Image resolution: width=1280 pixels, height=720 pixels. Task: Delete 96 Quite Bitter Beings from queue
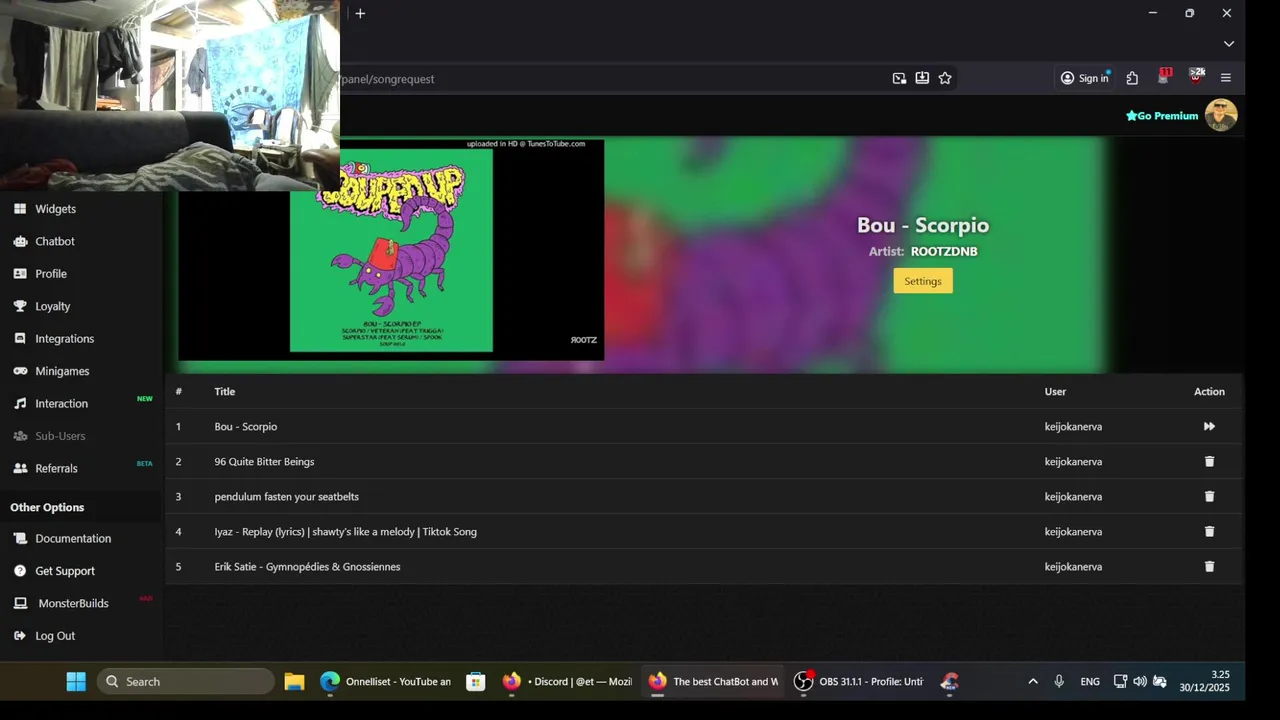(x=1209, y=462)
